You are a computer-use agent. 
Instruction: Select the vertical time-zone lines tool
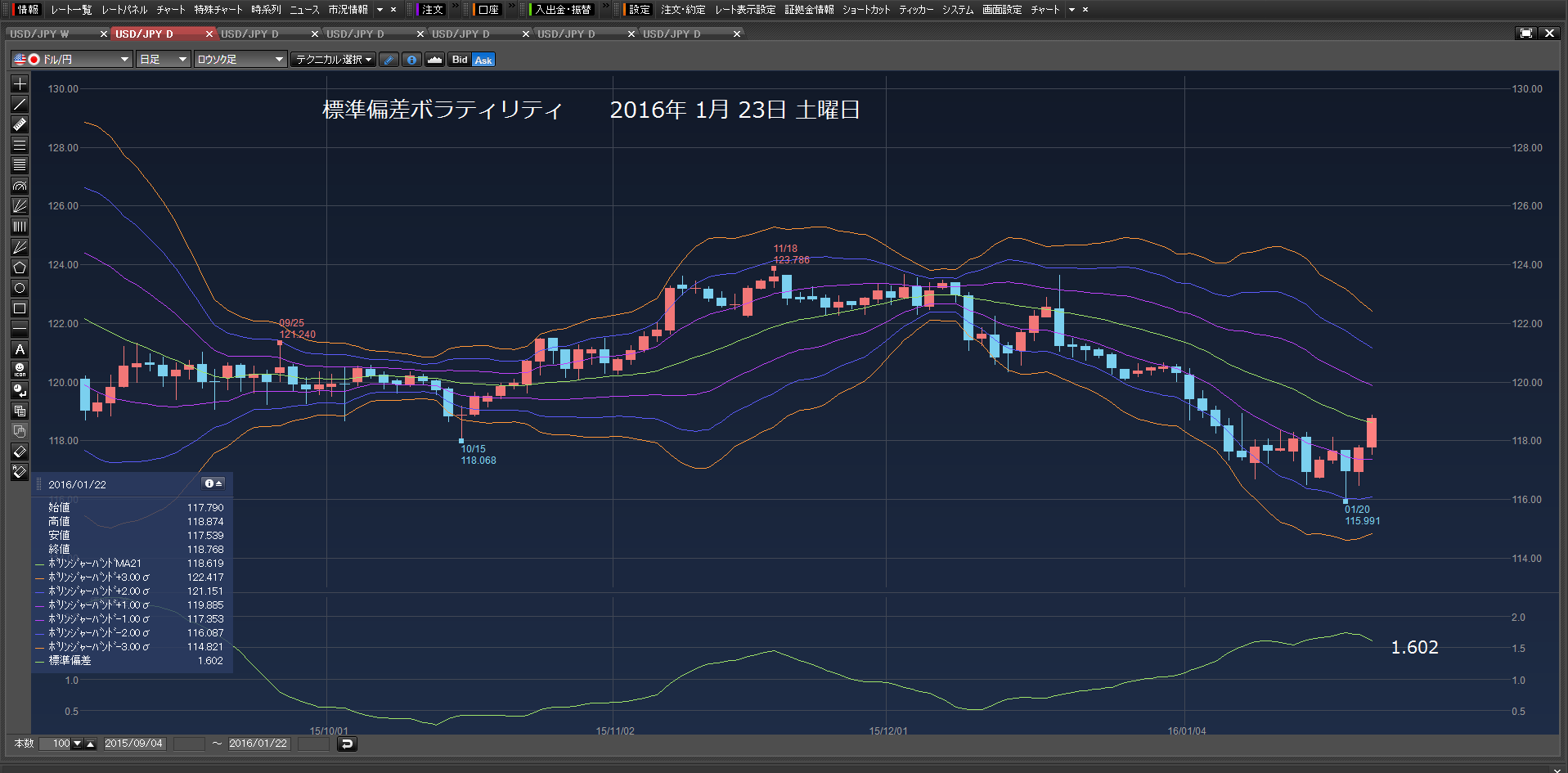click(20, 227)
